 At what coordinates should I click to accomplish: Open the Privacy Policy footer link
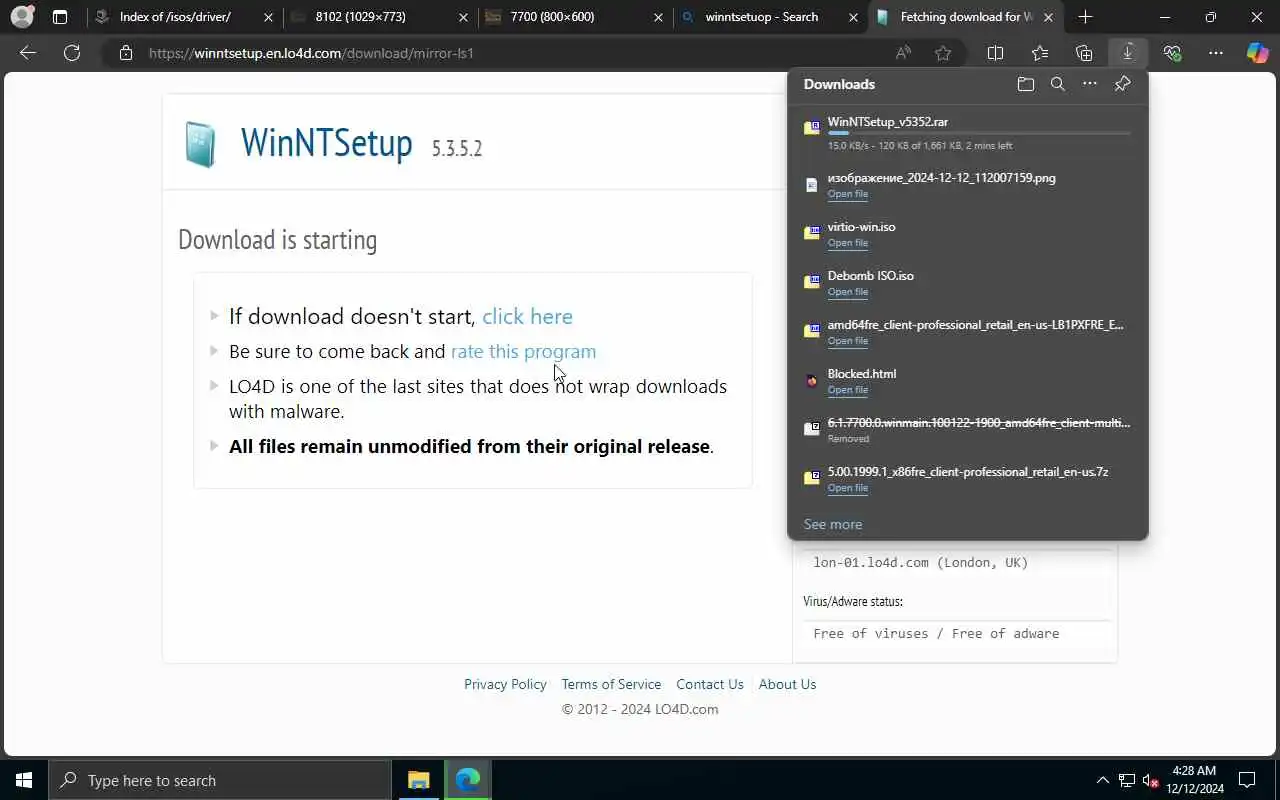[505, 684]
